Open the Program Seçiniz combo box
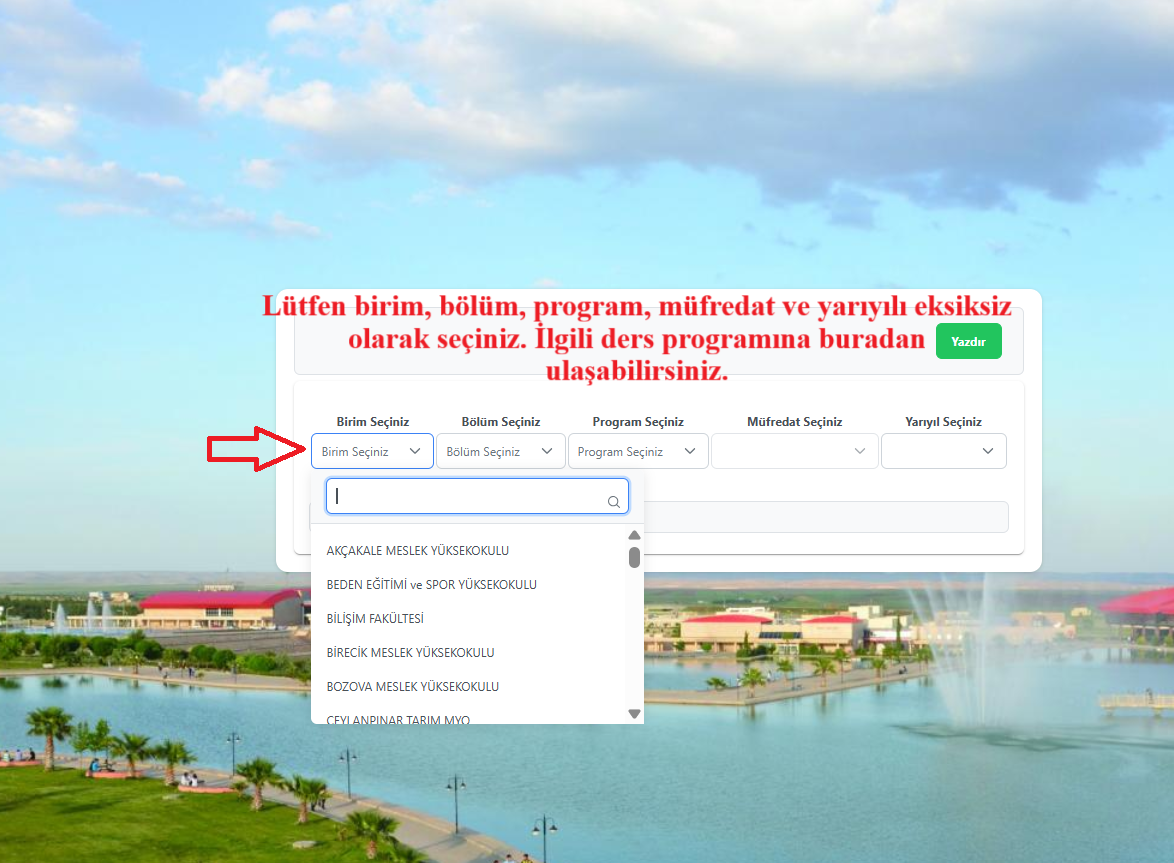The height and width of the screenshot is (863, 1174). click(637, 451)
